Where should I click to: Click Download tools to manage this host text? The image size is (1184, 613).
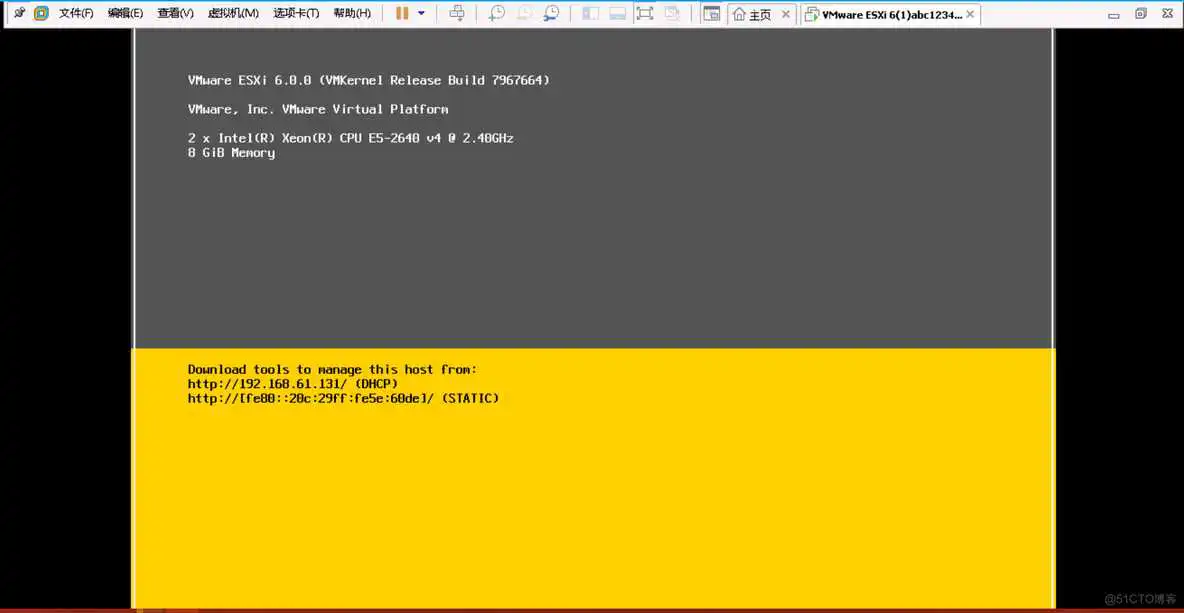click(x=332, y=369)
